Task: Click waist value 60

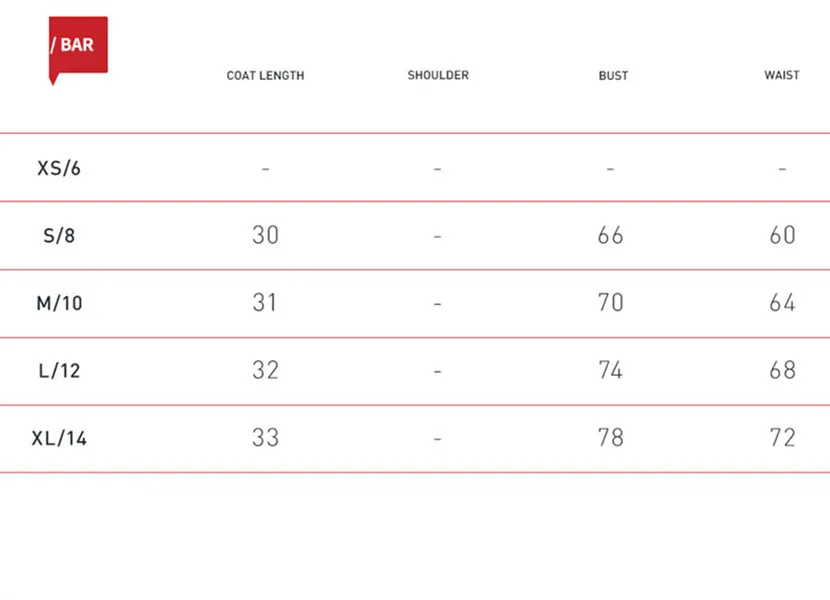Action: [782, 235]
